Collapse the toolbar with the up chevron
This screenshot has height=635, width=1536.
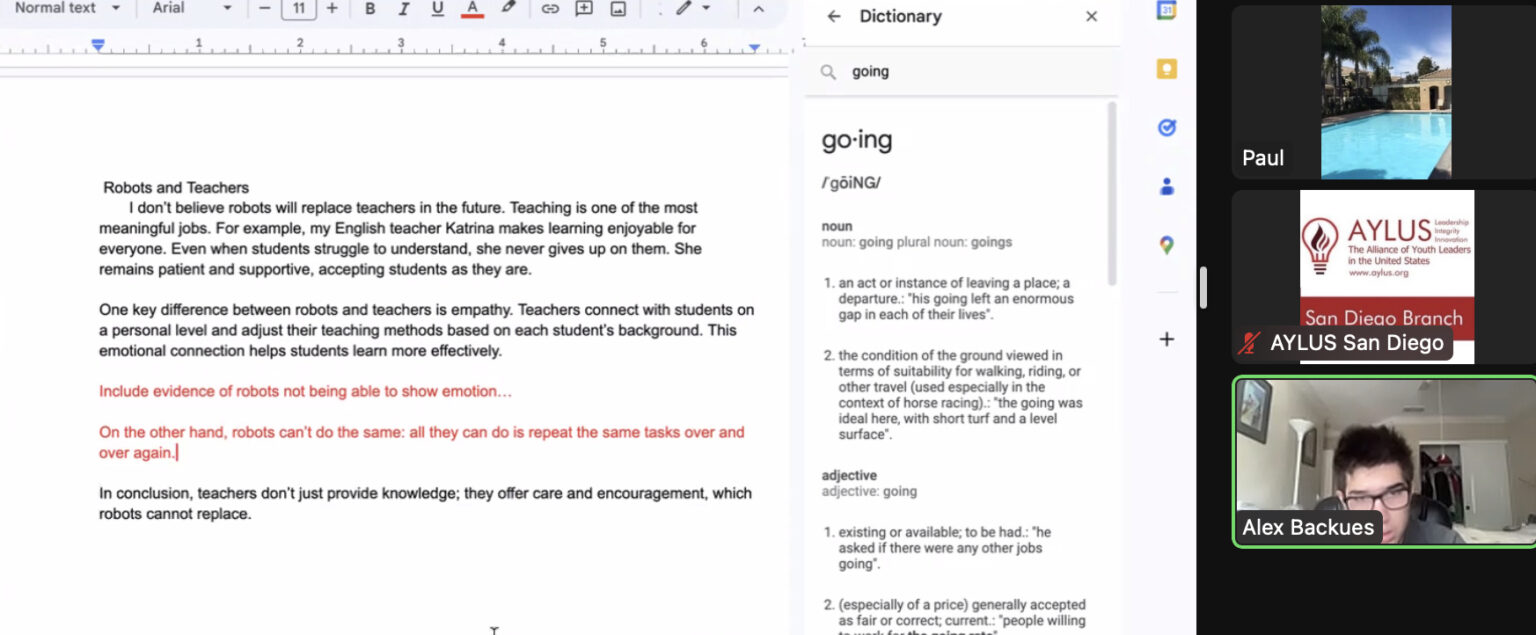pos(758,9)
